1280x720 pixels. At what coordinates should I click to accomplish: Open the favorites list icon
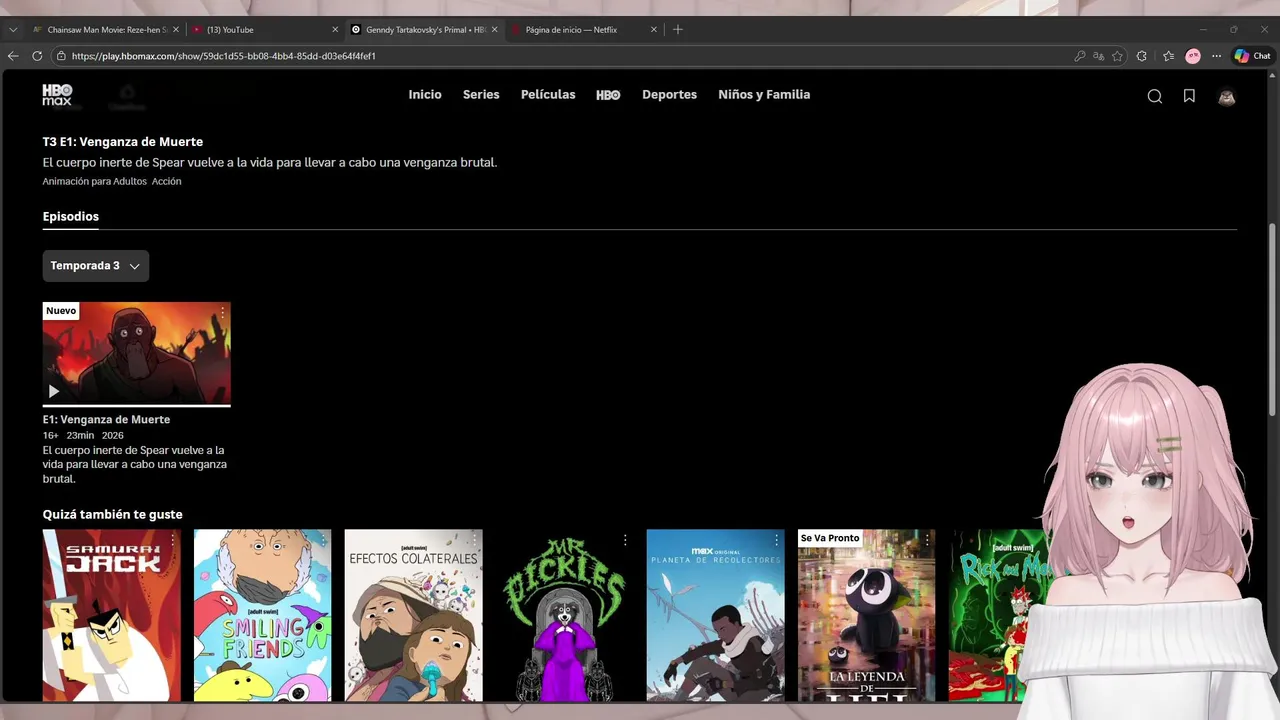click(1168, 56)
